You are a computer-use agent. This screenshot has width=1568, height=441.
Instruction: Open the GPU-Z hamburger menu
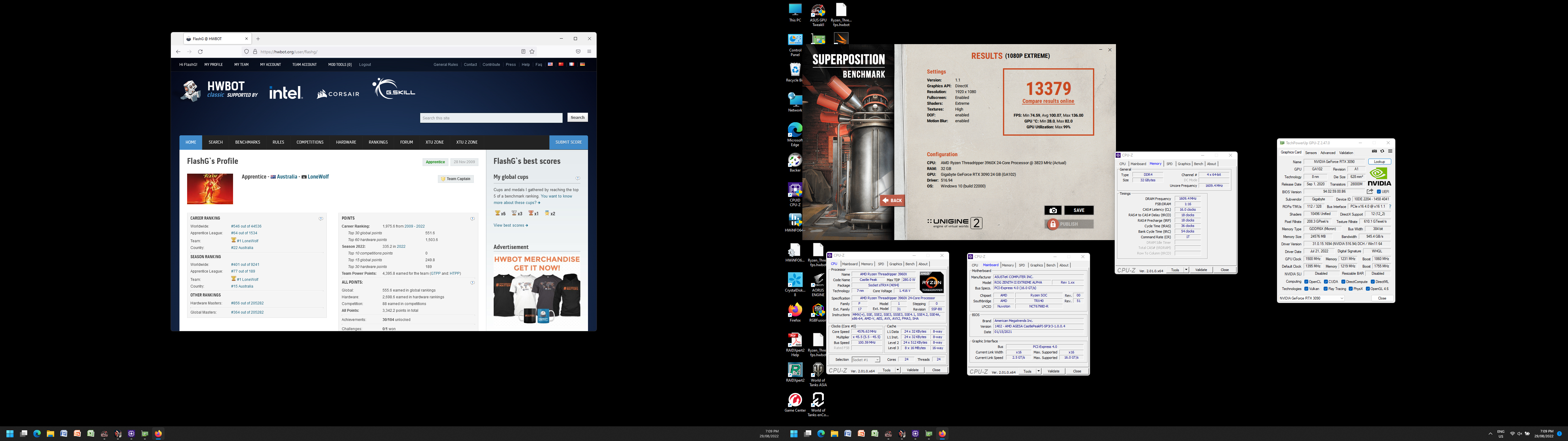click(1390, 151)
